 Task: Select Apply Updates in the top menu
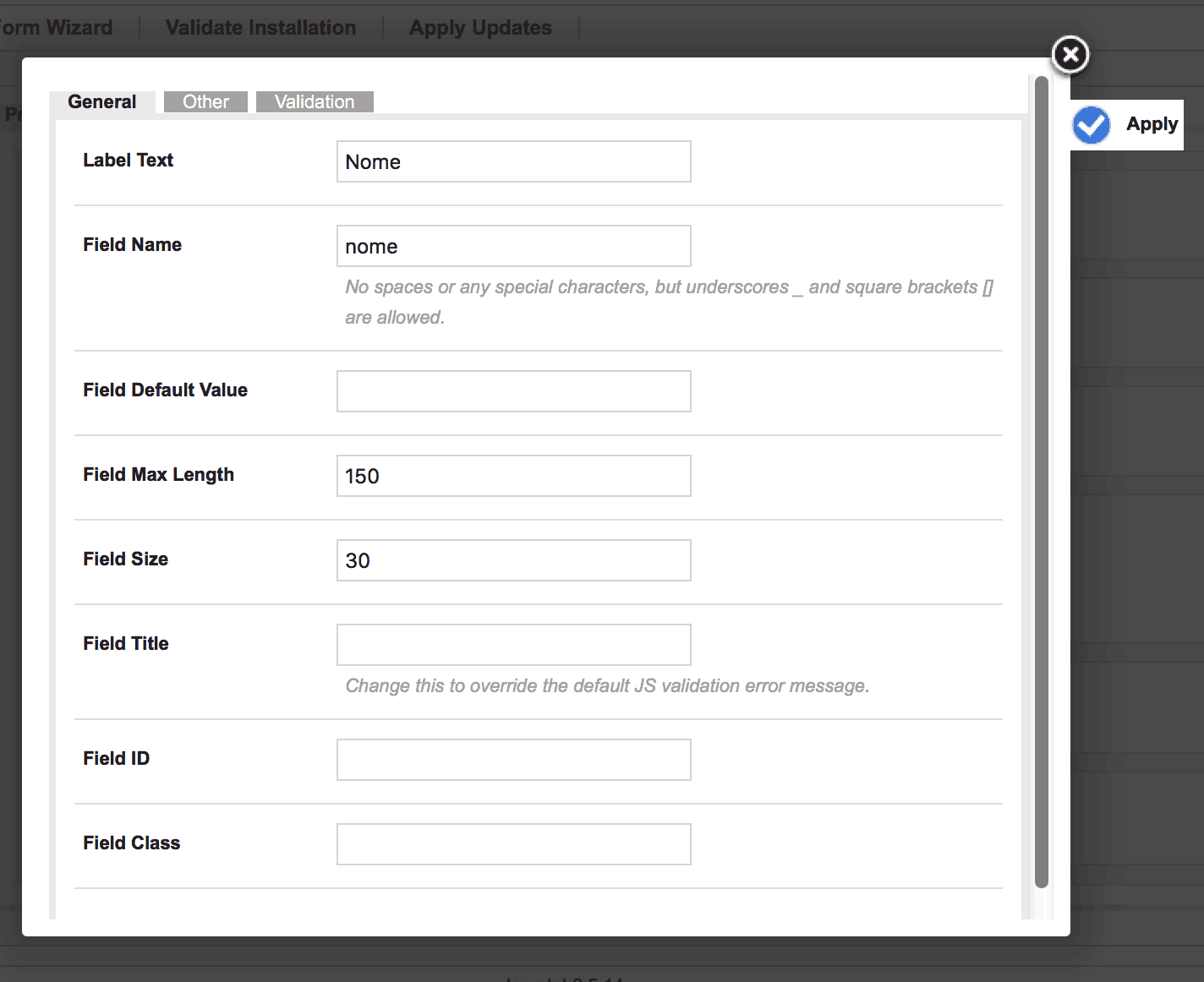click(480, 28)
